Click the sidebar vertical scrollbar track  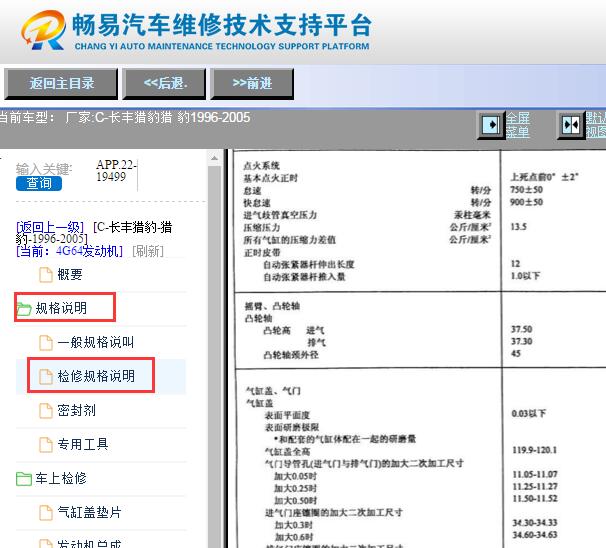click(x=214, y=356)
